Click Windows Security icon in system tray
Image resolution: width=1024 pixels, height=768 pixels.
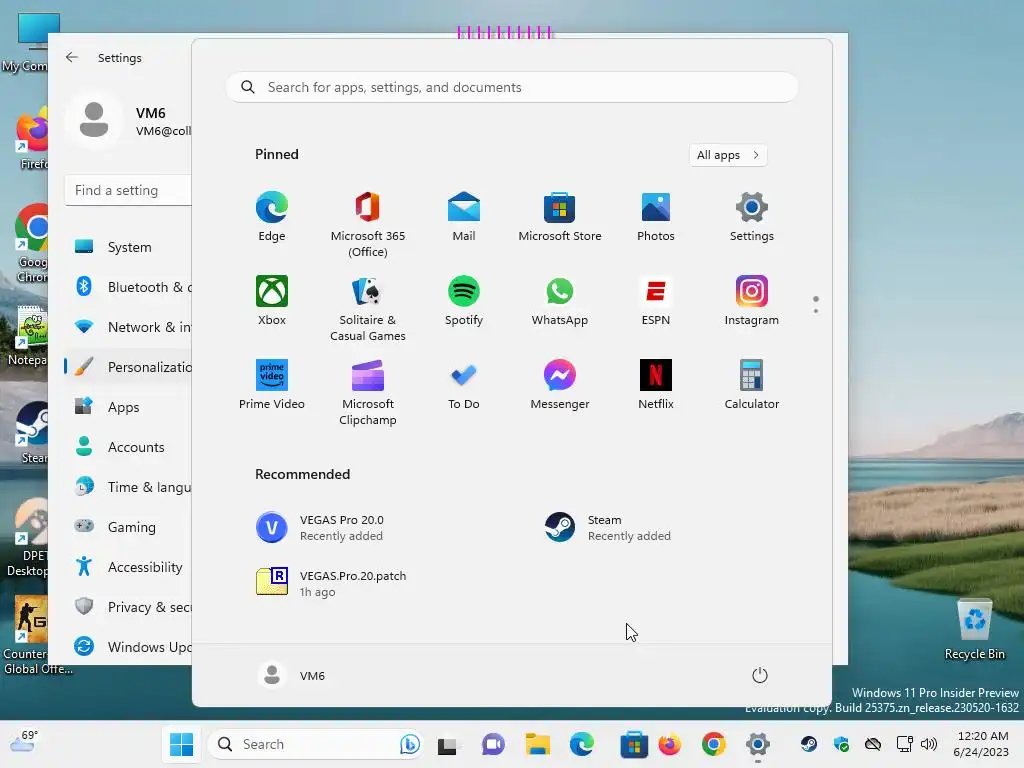tap(841, 743)
